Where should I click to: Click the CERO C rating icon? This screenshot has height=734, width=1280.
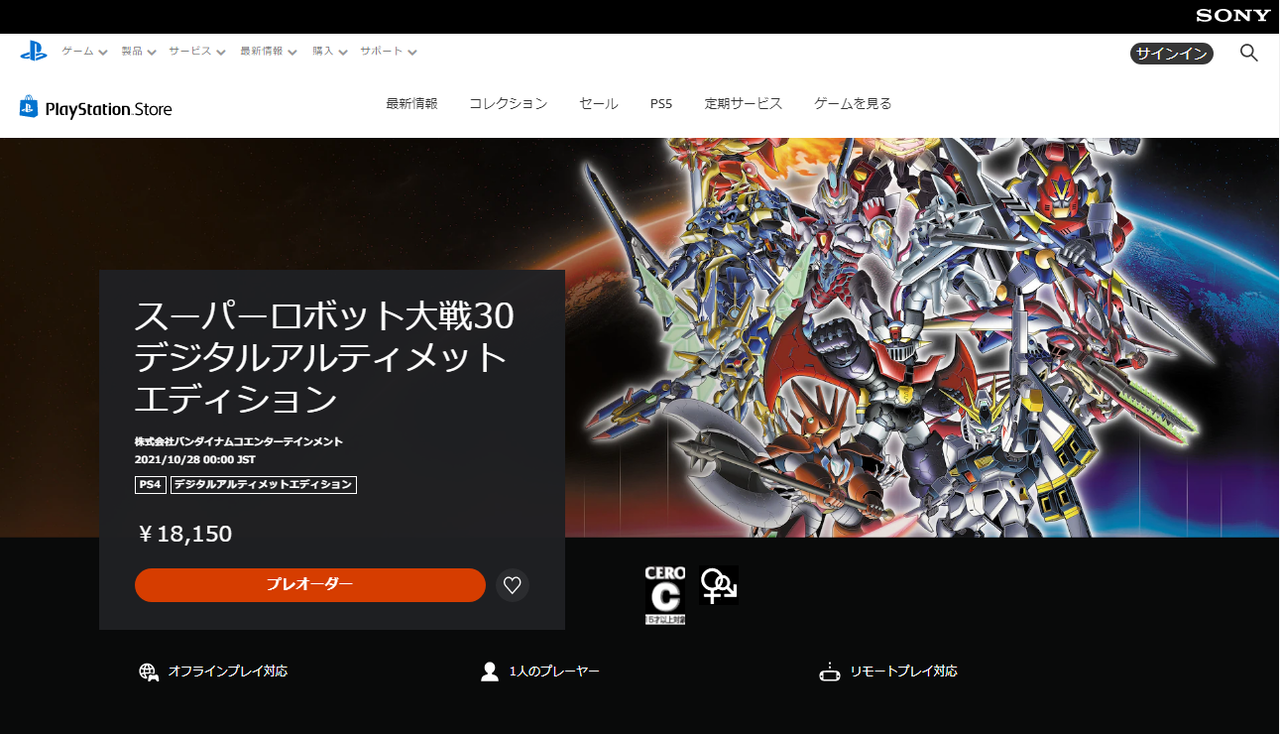665,595
